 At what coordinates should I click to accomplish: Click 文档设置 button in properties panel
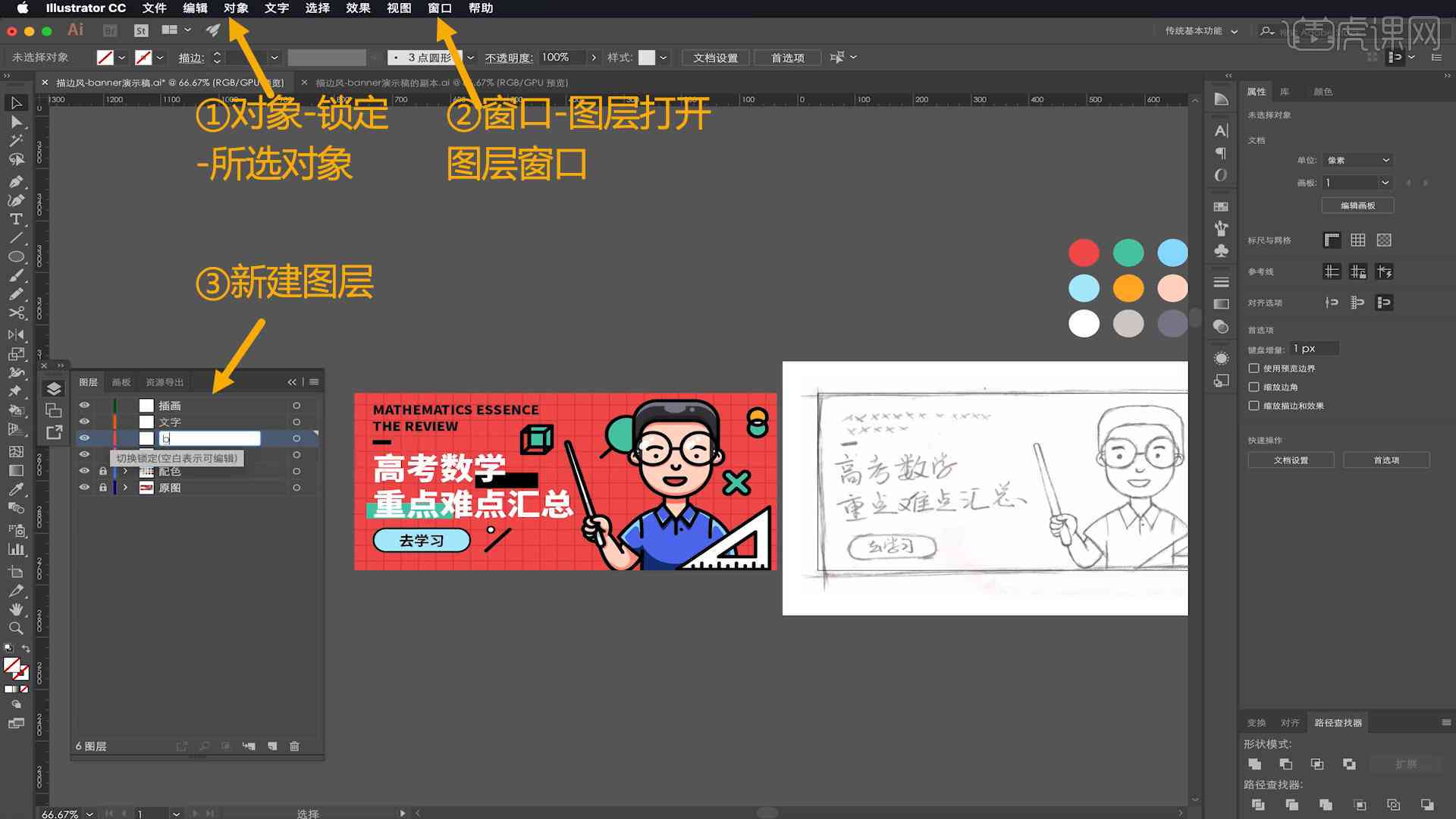pos(1292,460)
